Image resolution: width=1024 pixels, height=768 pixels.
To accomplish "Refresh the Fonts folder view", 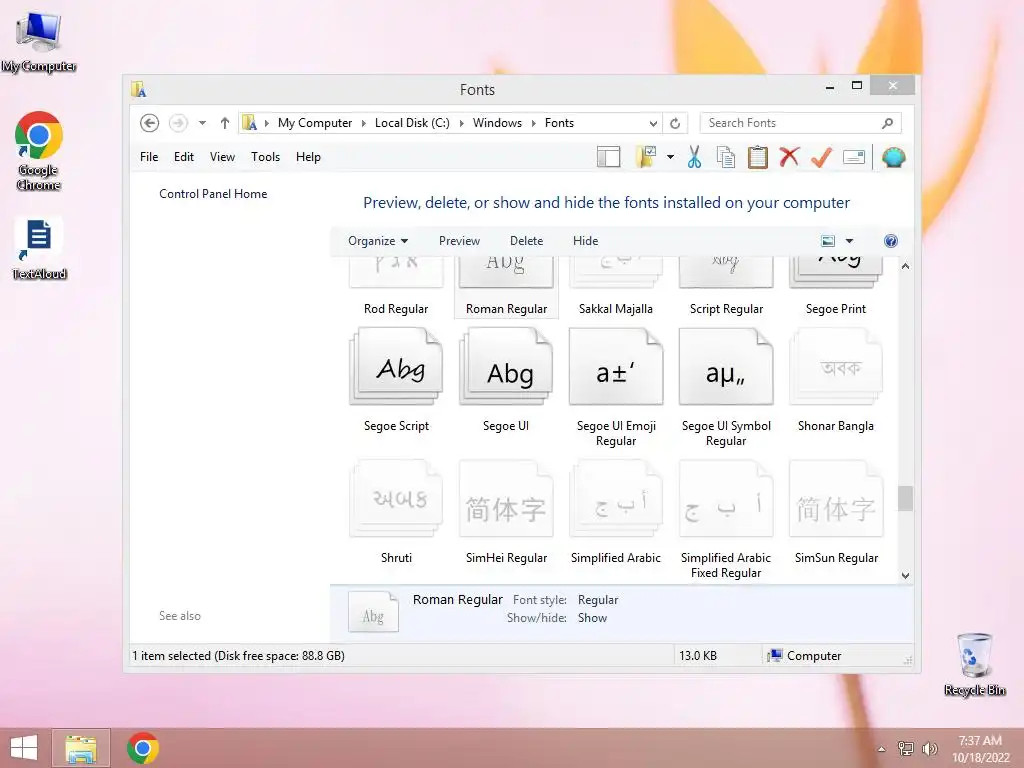I will tap(675, 123).
